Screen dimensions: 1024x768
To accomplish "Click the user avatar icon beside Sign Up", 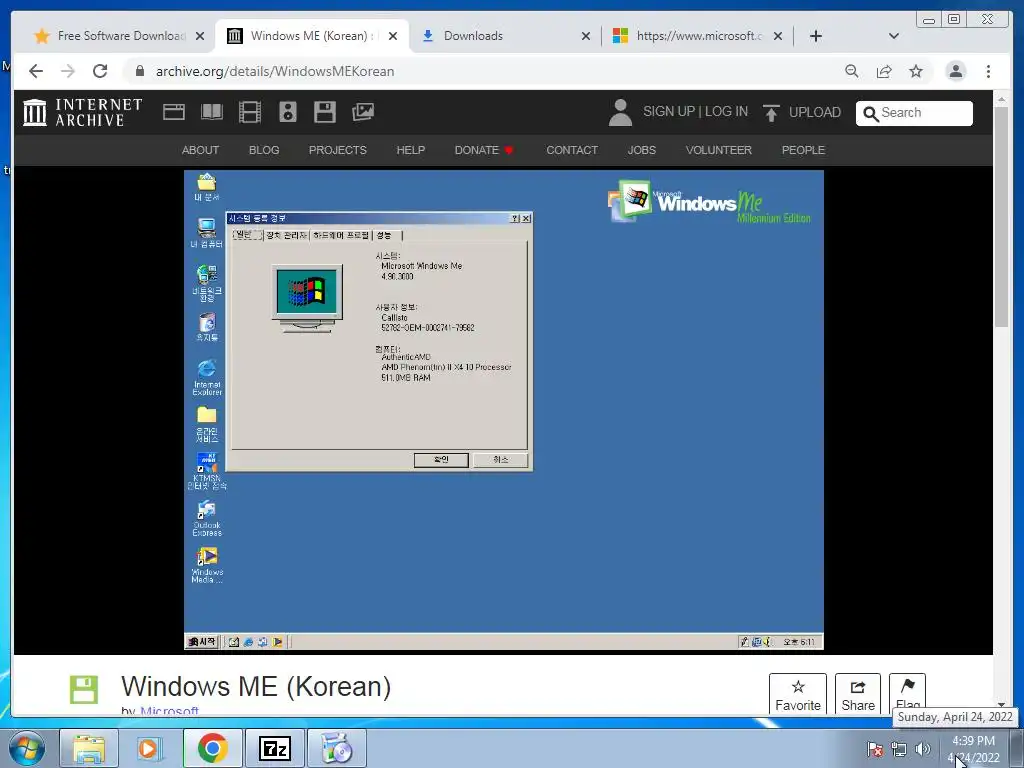I will 620,112.
